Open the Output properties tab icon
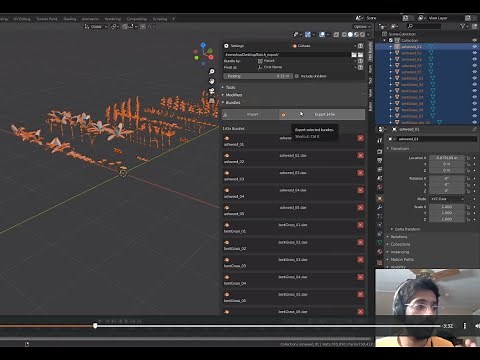Screen dimensions: 480x360 pos(380,160)
